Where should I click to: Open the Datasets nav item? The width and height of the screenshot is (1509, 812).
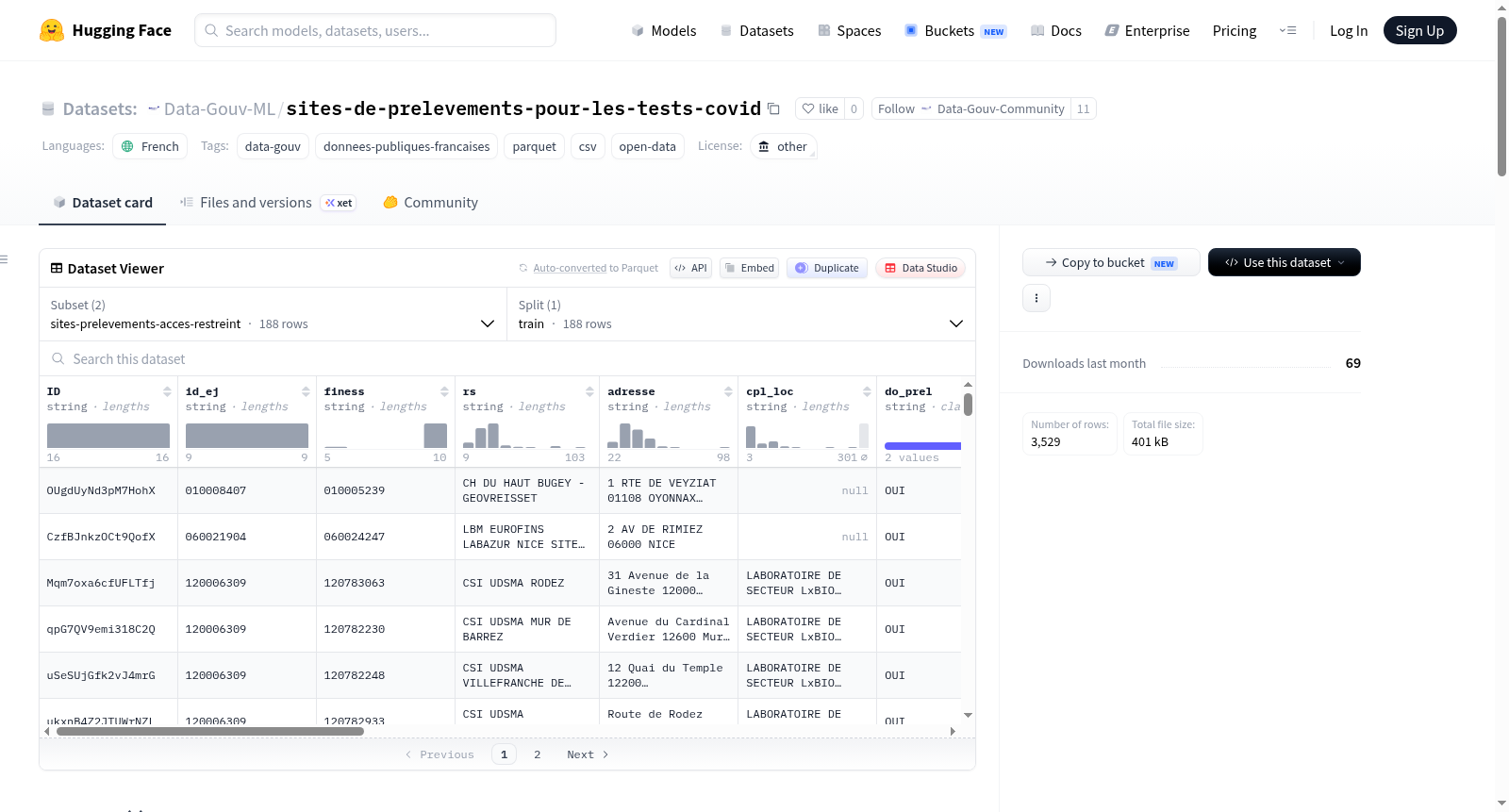click(756, 30)
